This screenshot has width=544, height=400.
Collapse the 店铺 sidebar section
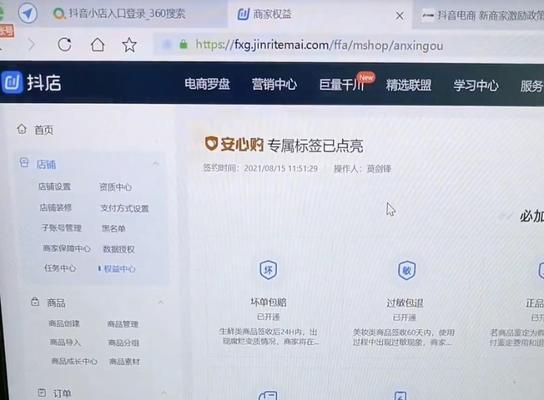point(156,163)
